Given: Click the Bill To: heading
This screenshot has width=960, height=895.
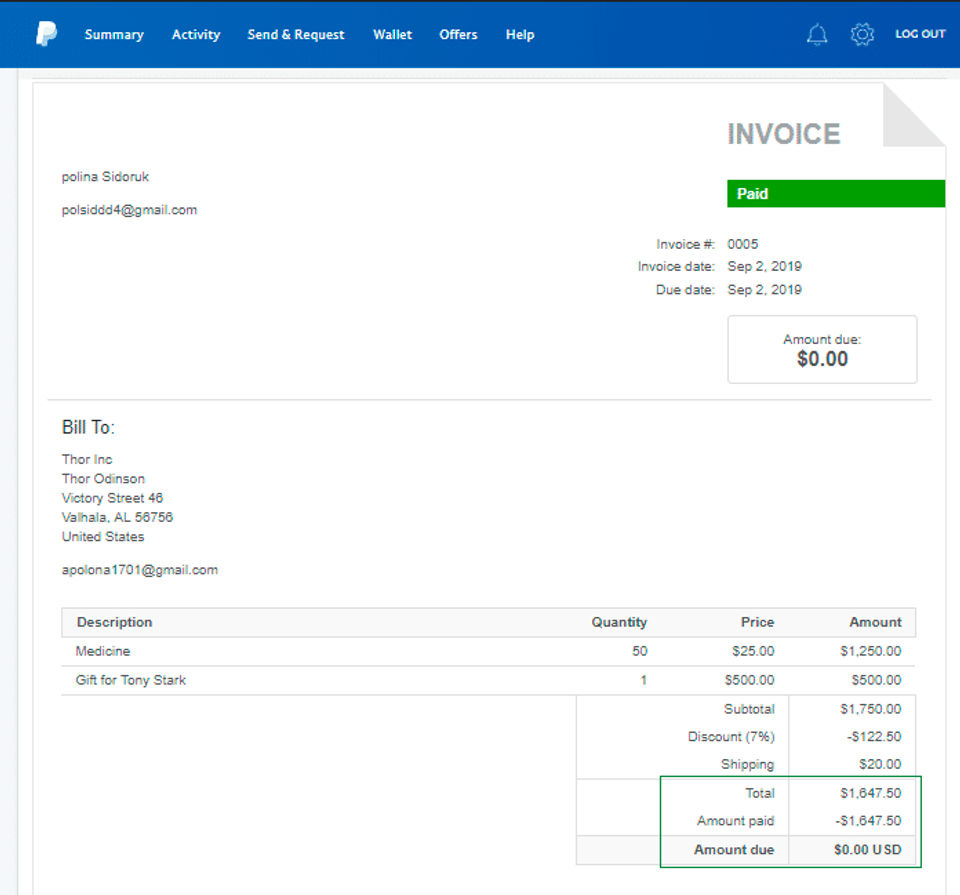Looking at the screenshot, I should pyautogui.click(x=88, y=427).
